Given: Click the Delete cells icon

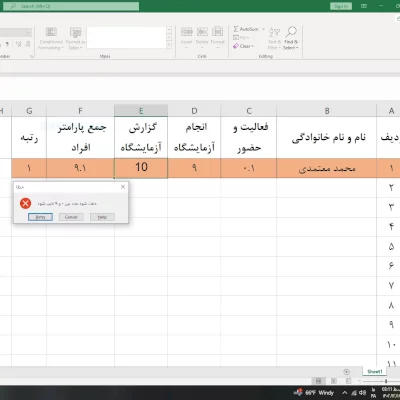Looking at the screenshot, I should [x=202, y=32].
